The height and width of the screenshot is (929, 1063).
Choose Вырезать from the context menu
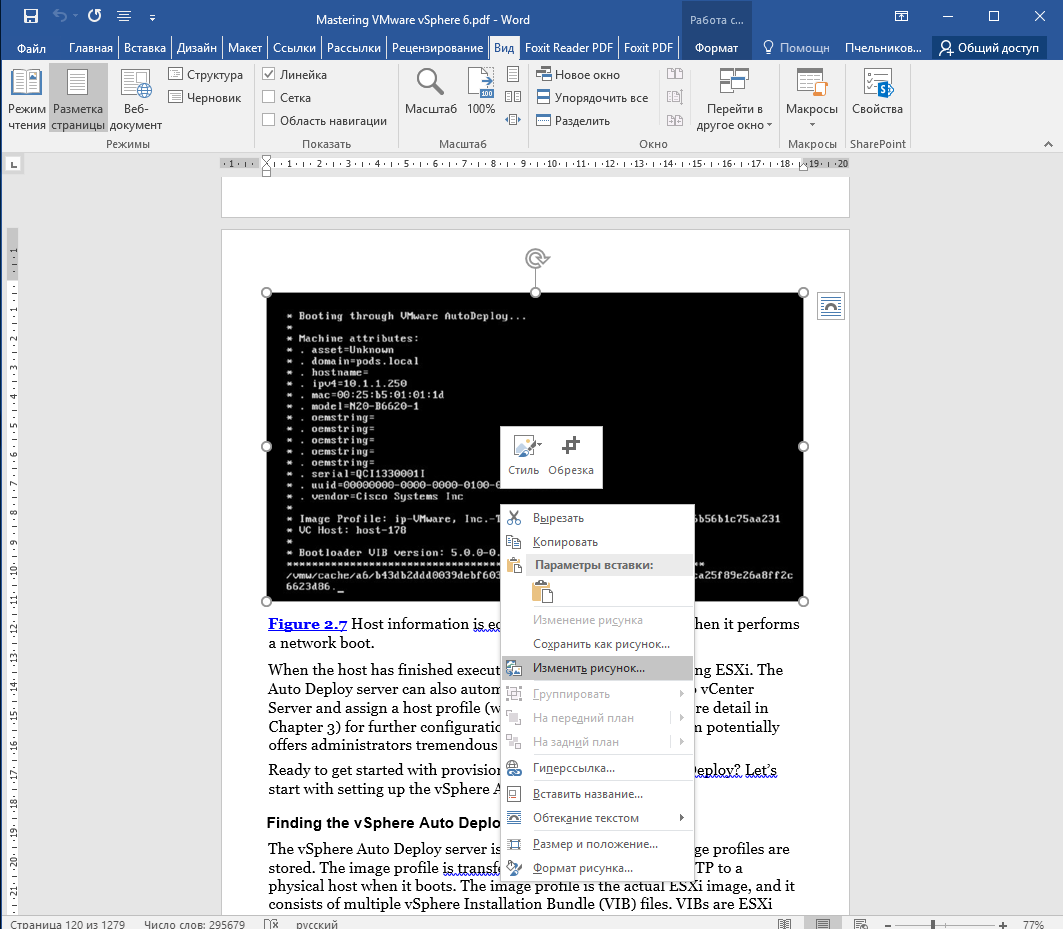598,518
